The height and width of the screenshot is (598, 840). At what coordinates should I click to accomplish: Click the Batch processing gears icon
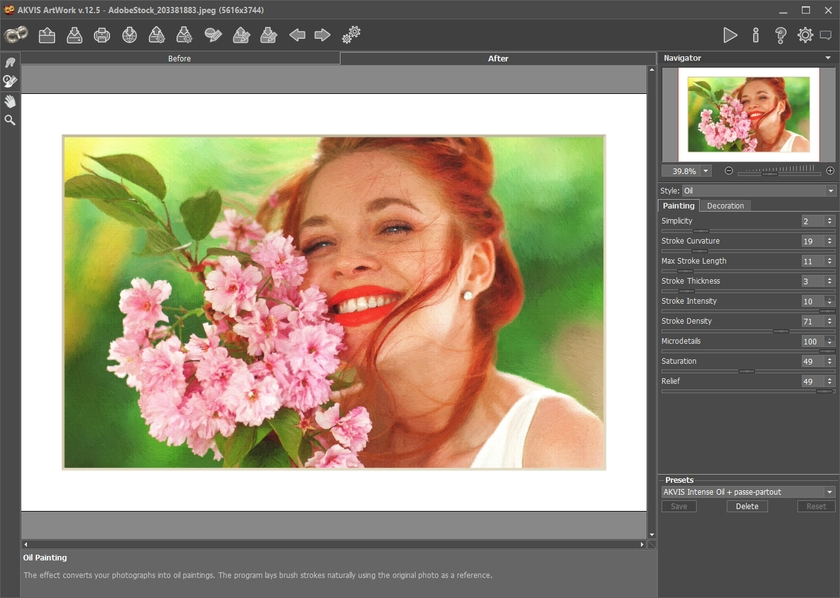(351, 35)
